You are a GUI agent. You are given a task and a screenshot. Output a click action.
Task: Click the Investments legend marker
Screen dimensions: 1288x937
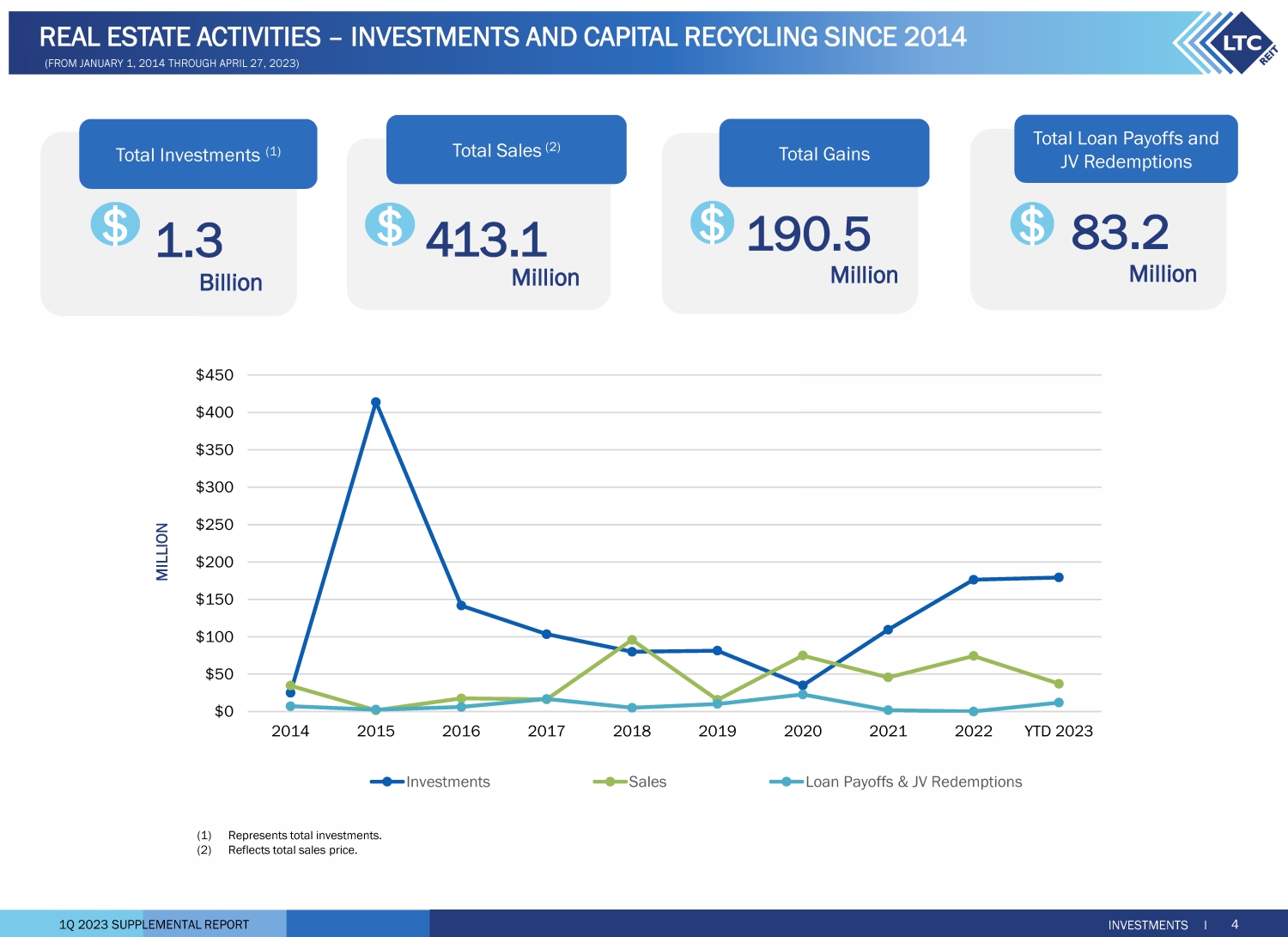(x=387, y=782)
